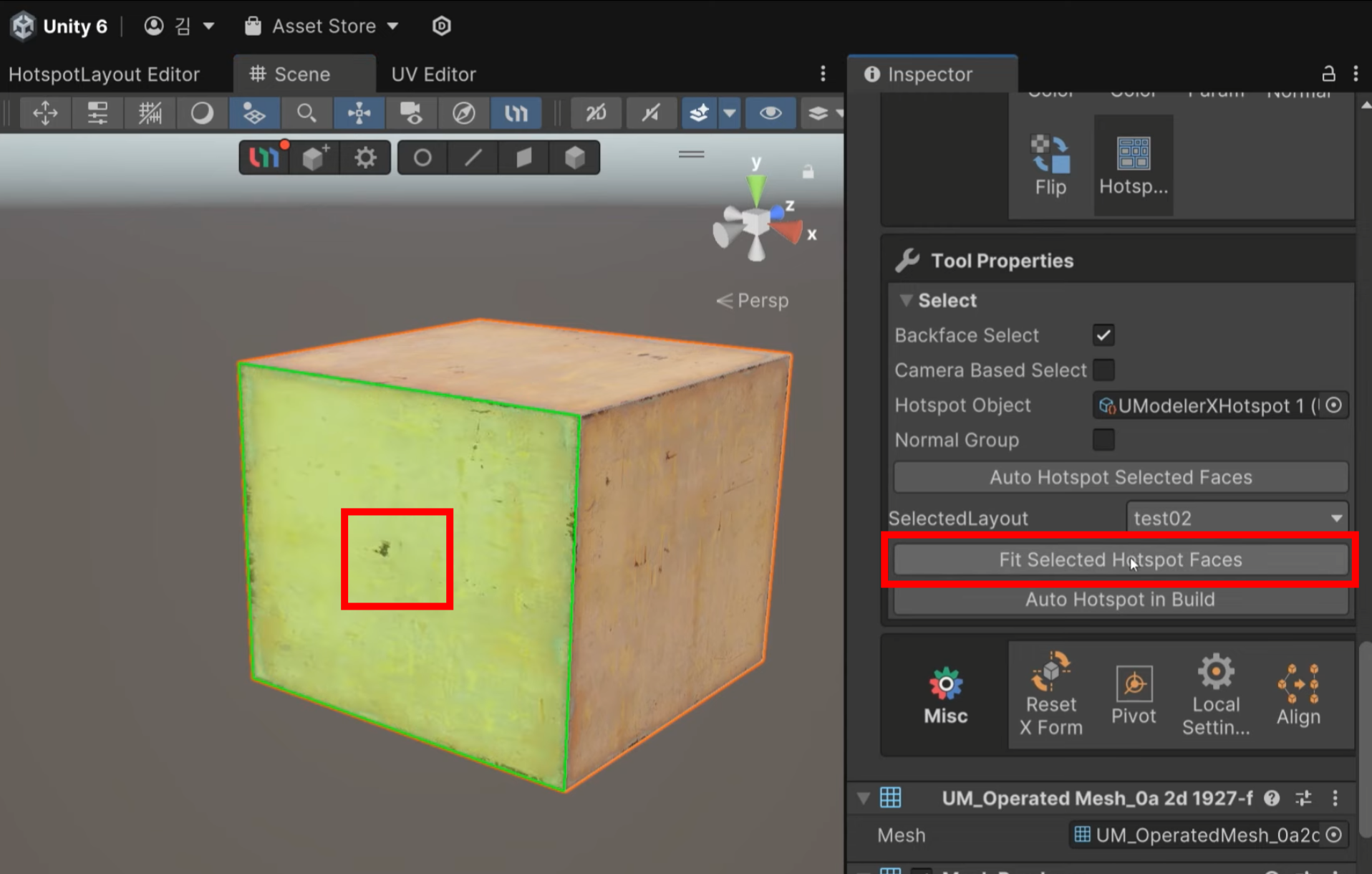Screen dimensions: 1372x874
Task: Collapse UM_Operated Mesh component foldout
Action: [864, 798]
